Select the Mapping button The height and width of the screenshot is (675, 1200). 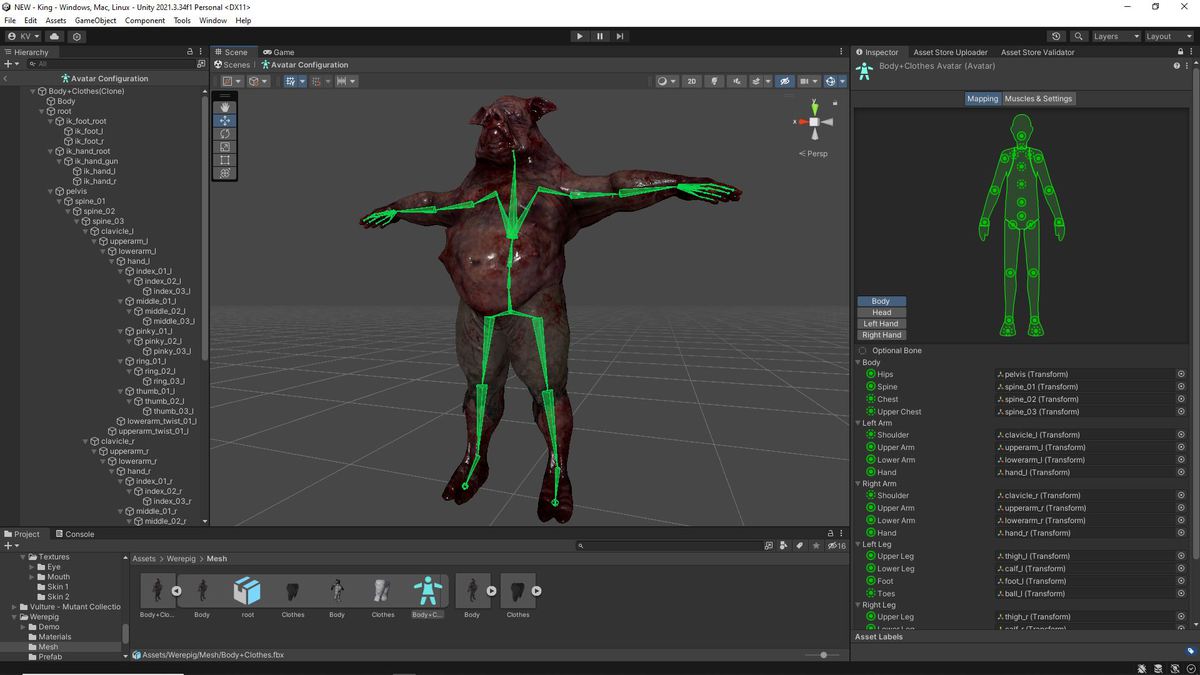[x=983, y=99]
